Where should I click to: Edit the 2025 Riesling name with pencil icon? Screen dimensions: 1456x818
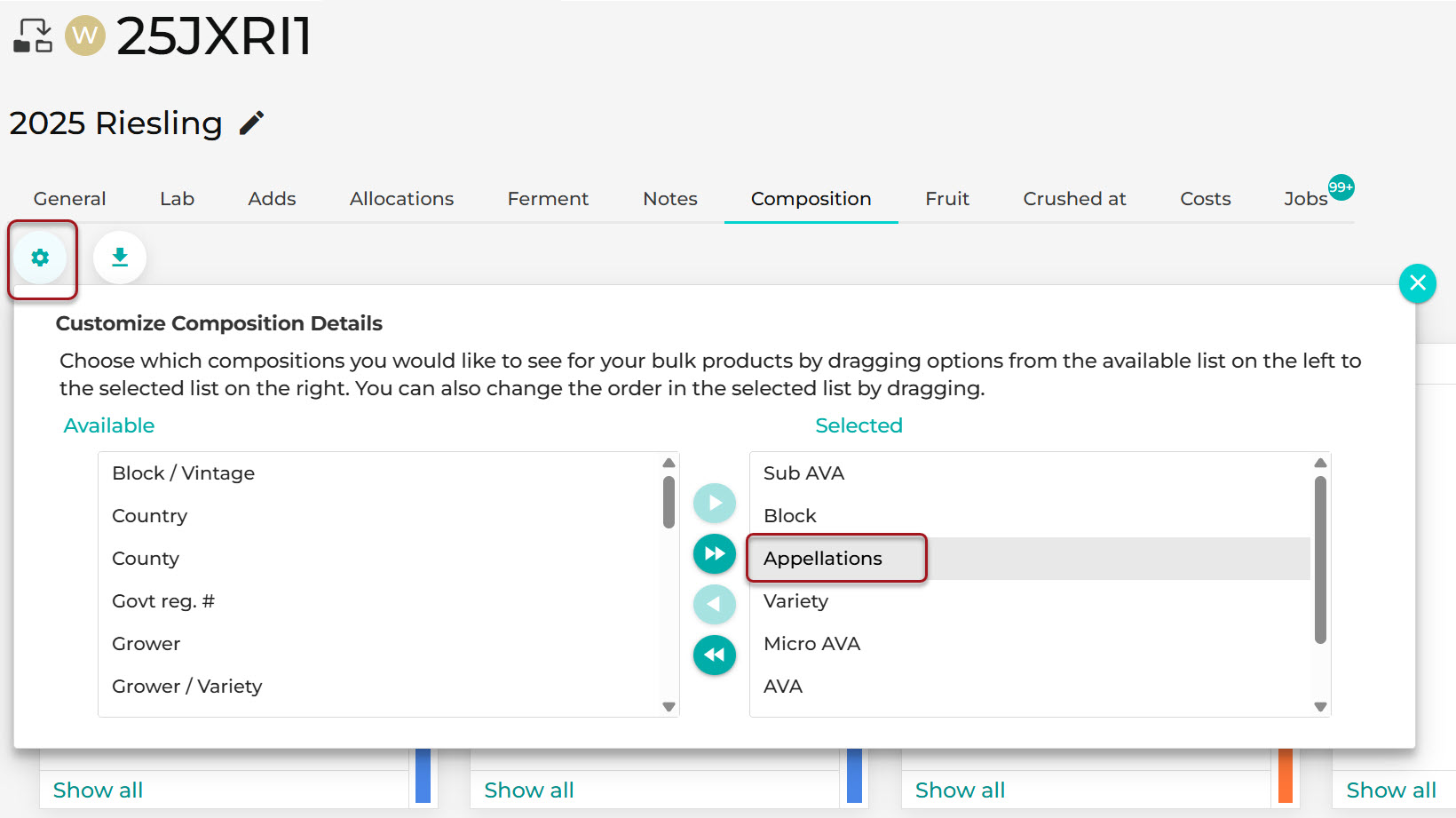[252, 123]
